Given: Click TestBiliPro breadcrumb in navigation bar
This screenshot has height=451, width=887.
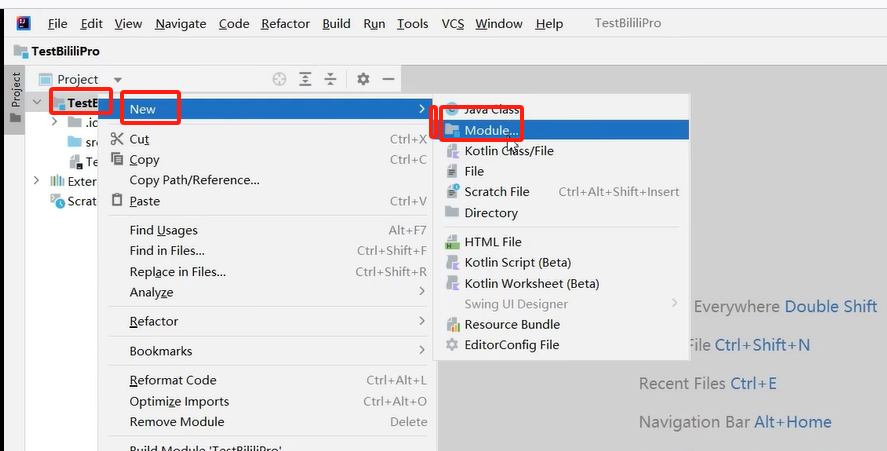Looking at the screenshot, I should 57,51.
